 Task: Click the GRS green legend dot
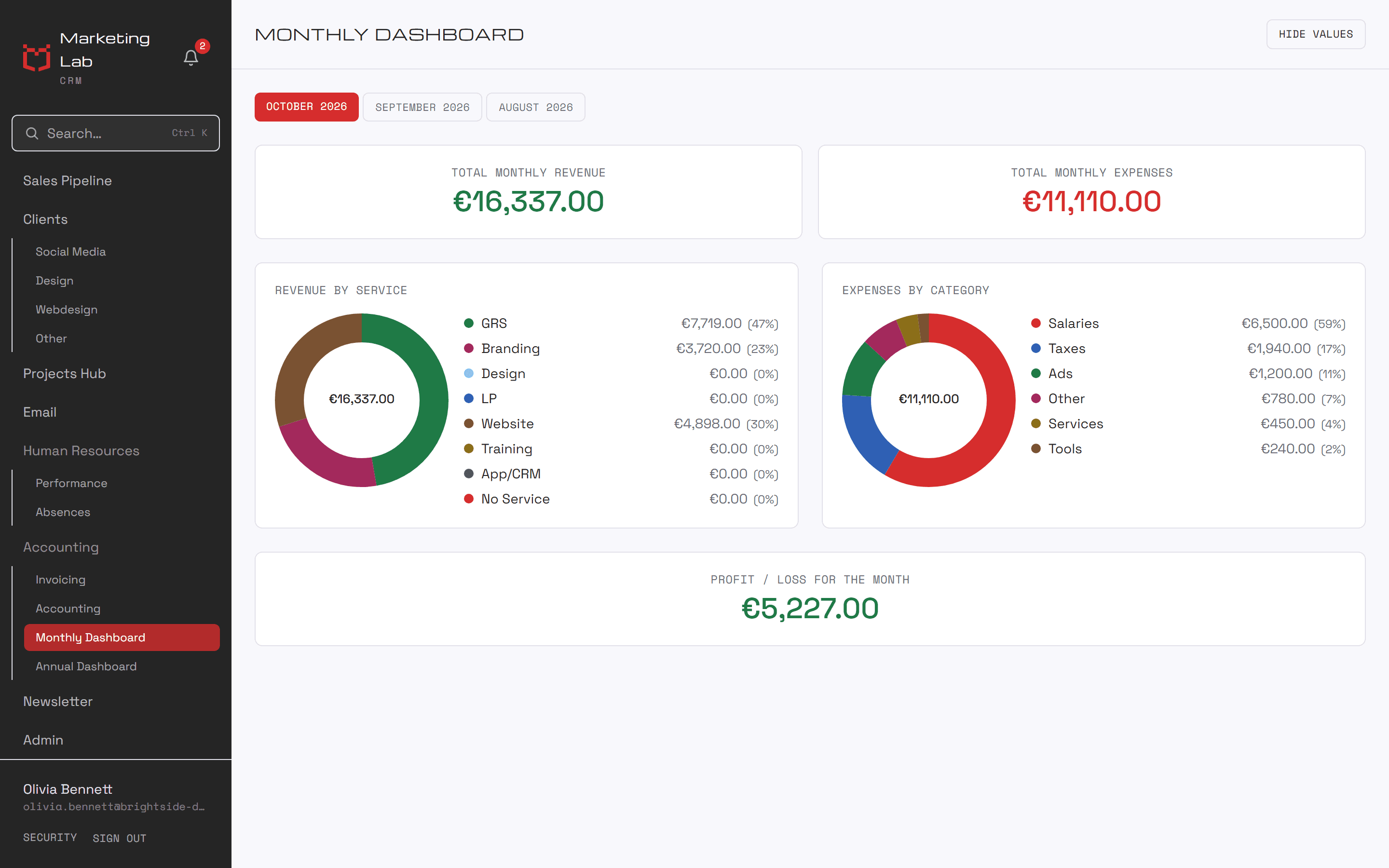click(x=468, y=323)
